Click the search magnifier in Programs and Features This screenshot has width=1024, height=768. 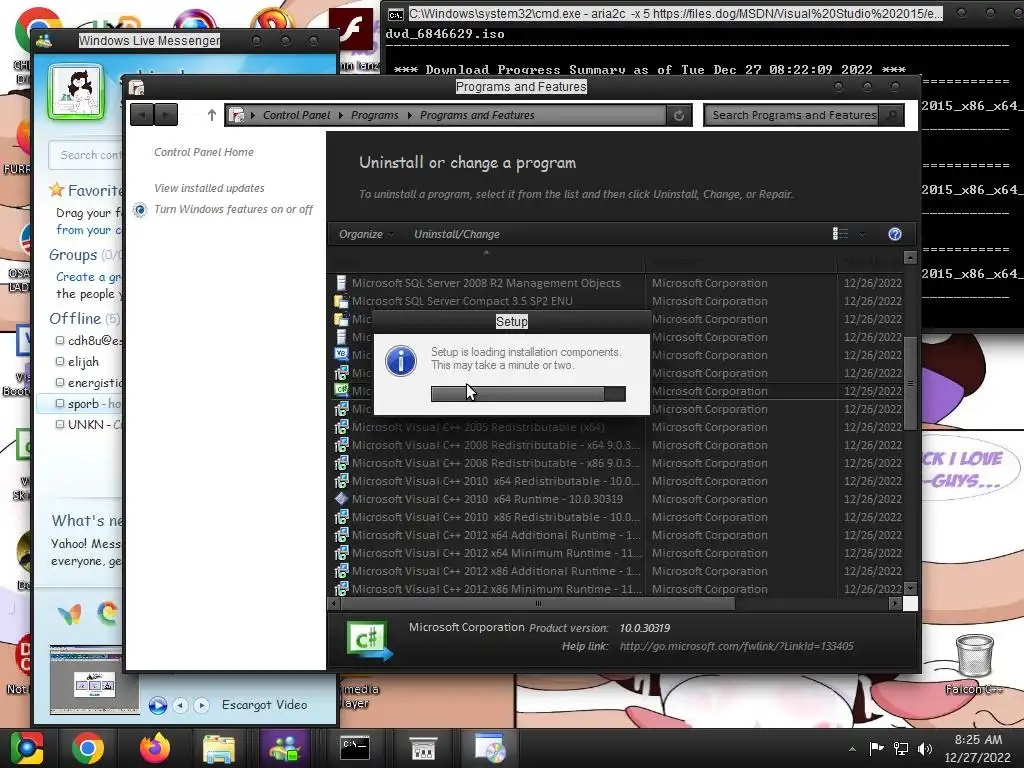[891, 116]
